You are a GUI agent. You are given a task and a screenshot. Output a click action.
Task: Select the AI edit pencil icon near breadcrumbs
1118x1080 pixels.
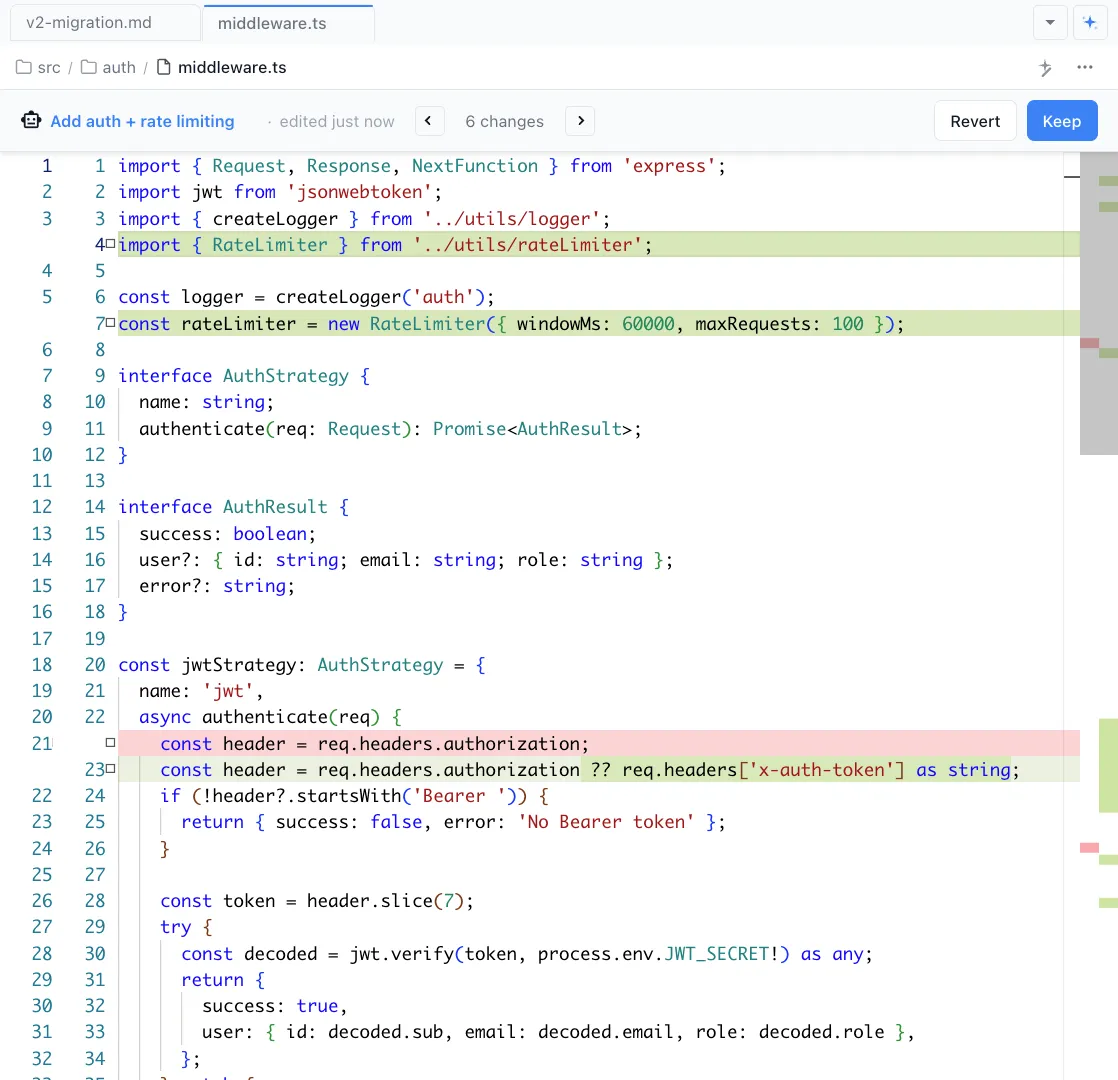[x=1045, y=67]
